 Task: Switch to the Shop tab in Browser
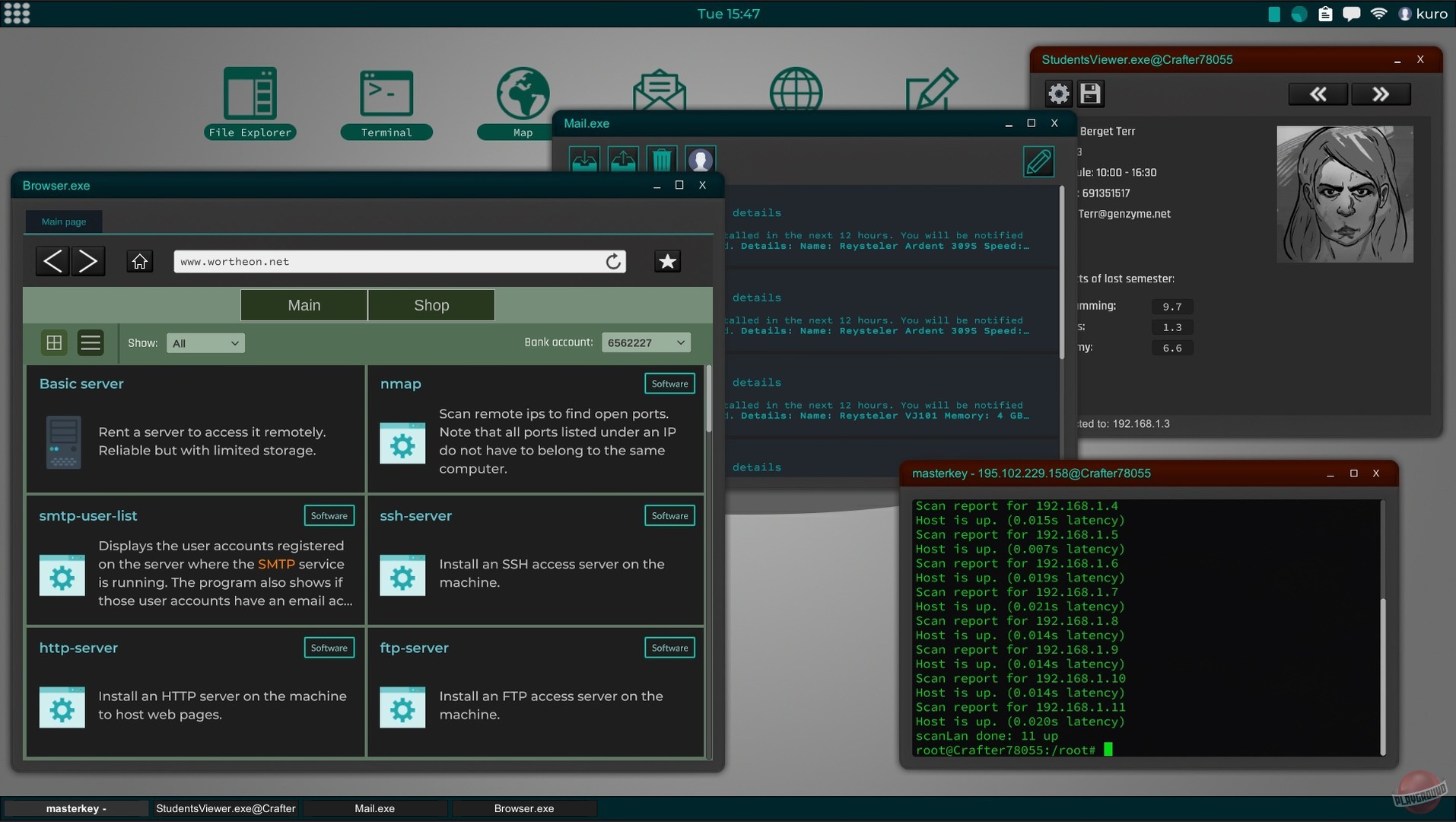431,304
